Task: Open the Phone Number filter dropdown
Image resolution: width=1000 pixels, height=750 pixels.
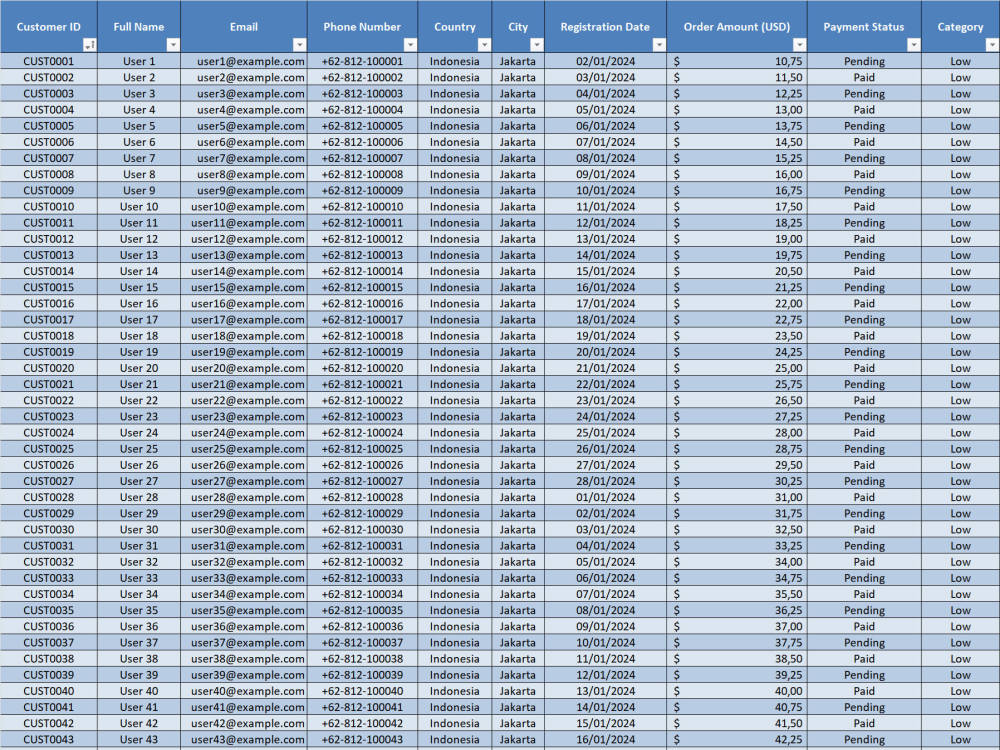Action: [410, 45]
